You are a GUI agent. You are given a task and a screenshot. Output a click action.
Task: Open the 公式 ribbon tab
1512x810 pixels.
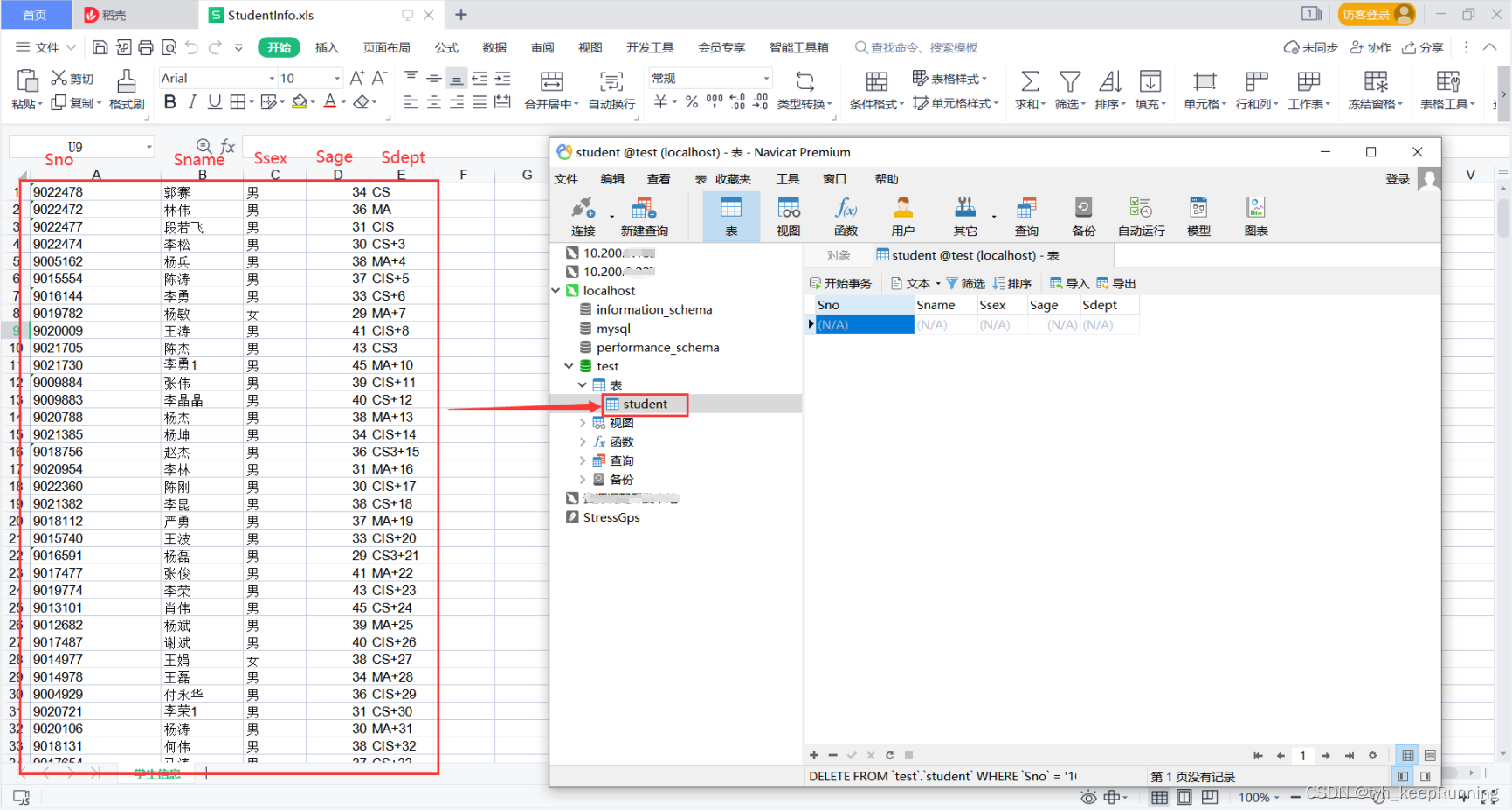click(x=446, y=47)
